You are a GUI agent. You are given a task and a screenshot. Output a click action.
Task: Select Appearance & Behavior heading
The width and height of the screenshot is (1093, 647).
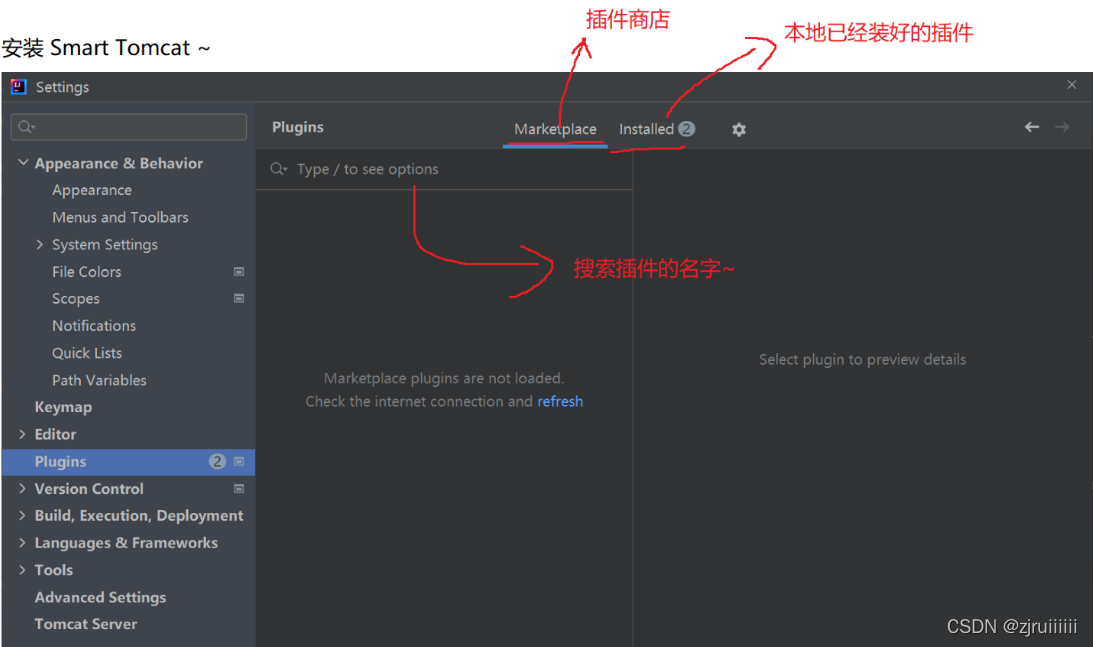point(119,163)
